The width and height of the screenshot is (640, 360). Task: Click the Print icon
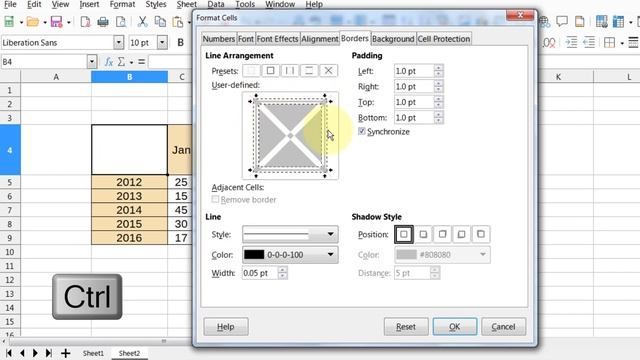point(103,22)
